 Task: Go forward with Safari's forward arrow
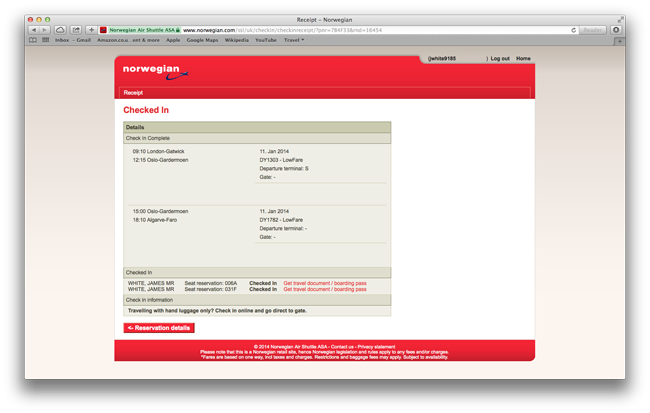[x=44, y=30]
